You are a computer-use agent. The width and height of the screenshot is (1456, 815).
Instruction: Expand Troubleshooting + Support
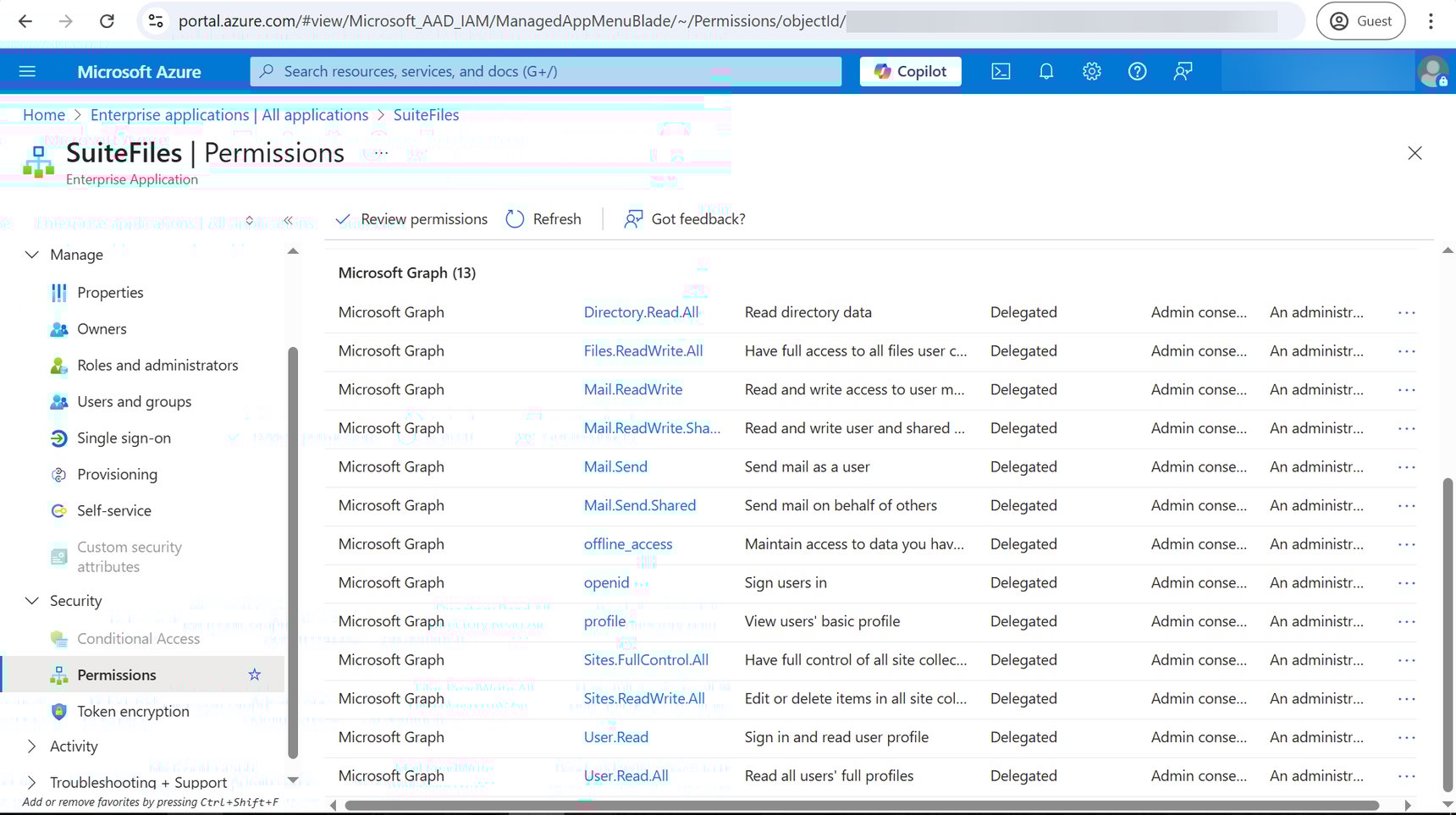31,782
